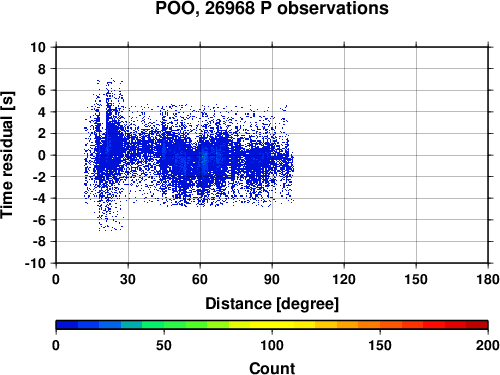Click the x-axis tick label "120"

(x=344, y=279)
